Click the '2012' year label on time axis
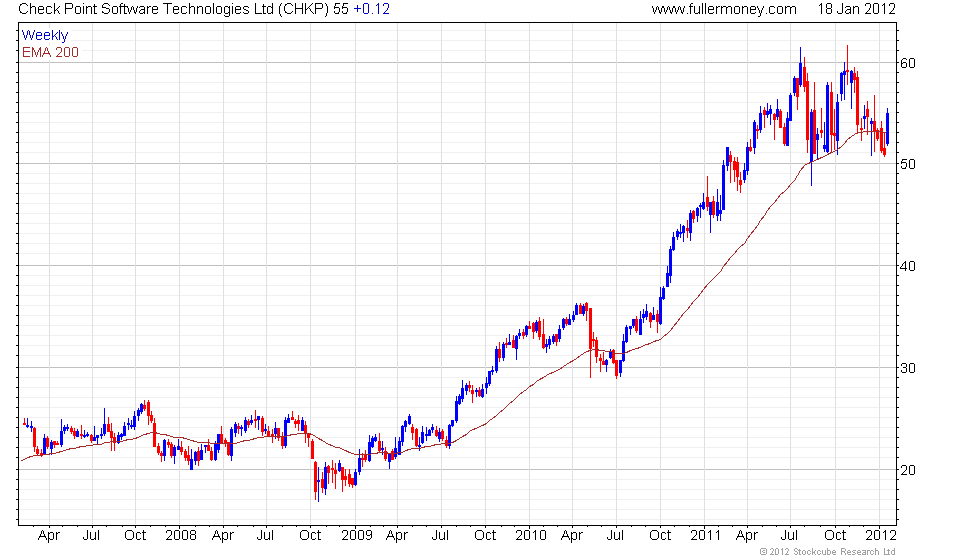The height and width of the screenshot is (560, 980). pyautogui.click(x=881, y=536)
